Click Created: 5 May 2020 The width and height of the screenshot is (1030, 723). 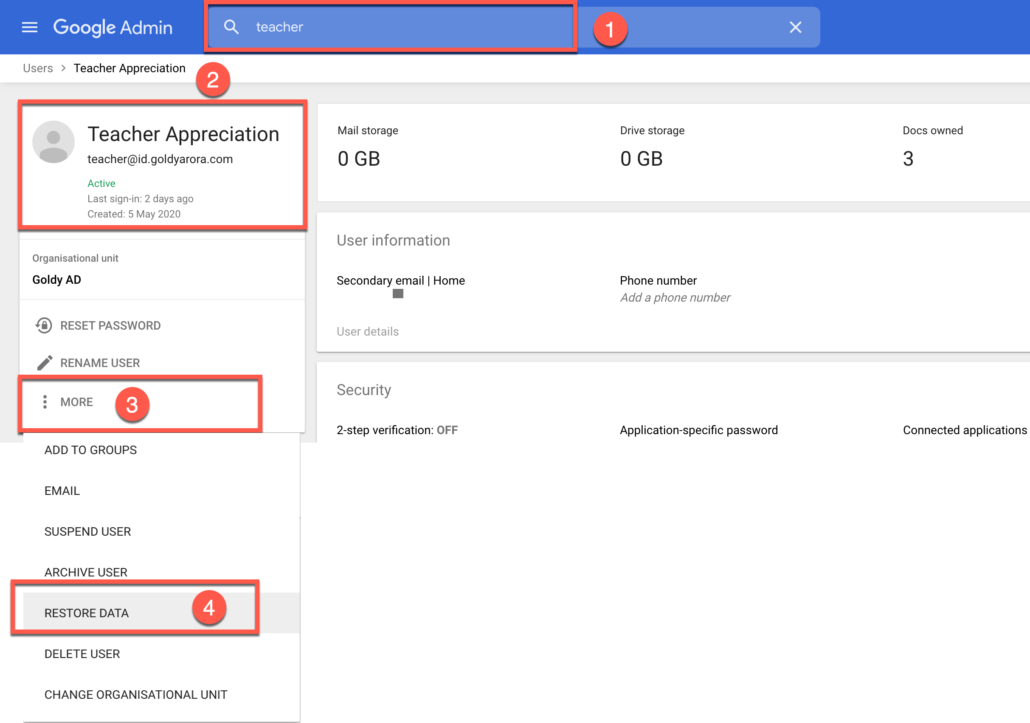pos(133,214)
